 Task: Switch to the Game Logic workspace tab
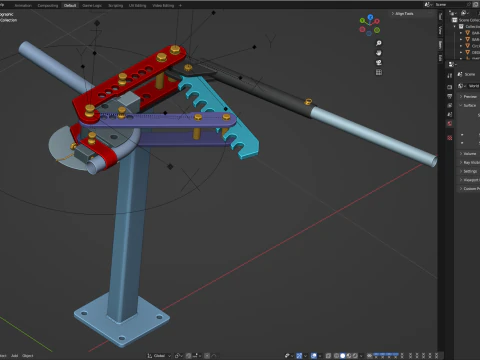(x=92, y=5)
